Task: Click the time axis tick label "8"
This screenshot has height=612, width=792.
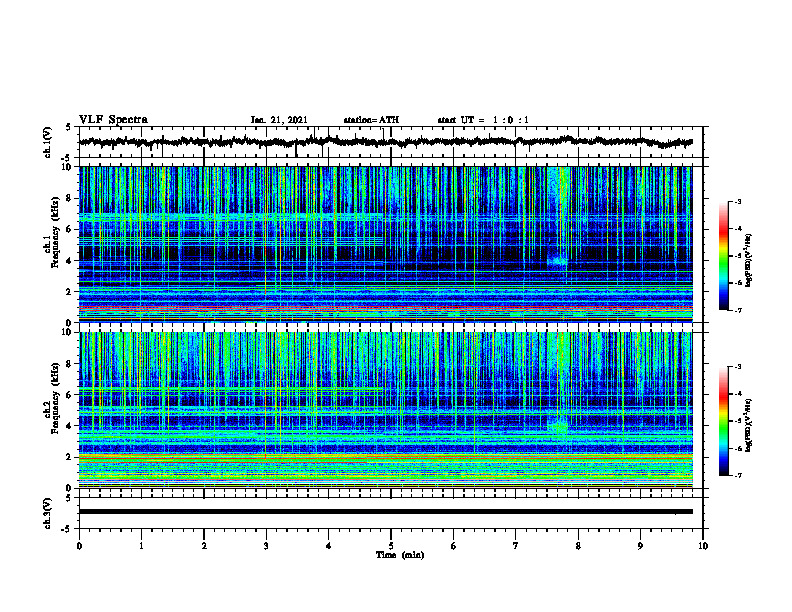Action: pyautogui.click(x=578, y=546)
